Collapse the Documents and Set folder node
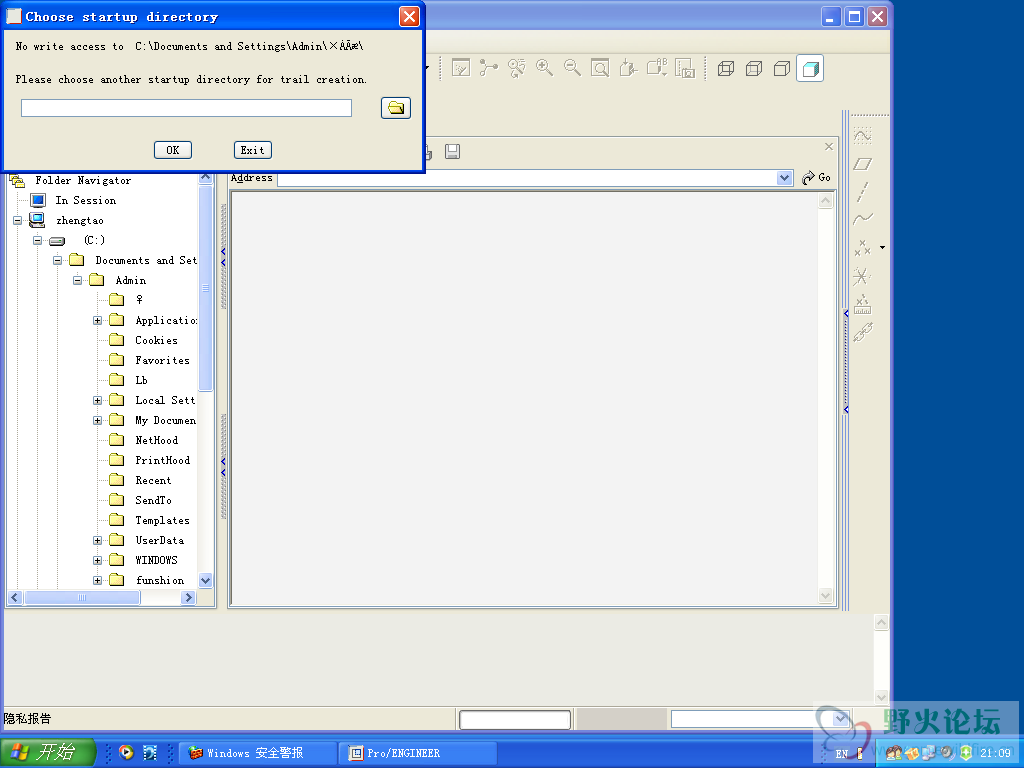The image size is (1024, 768). [57, 261]
